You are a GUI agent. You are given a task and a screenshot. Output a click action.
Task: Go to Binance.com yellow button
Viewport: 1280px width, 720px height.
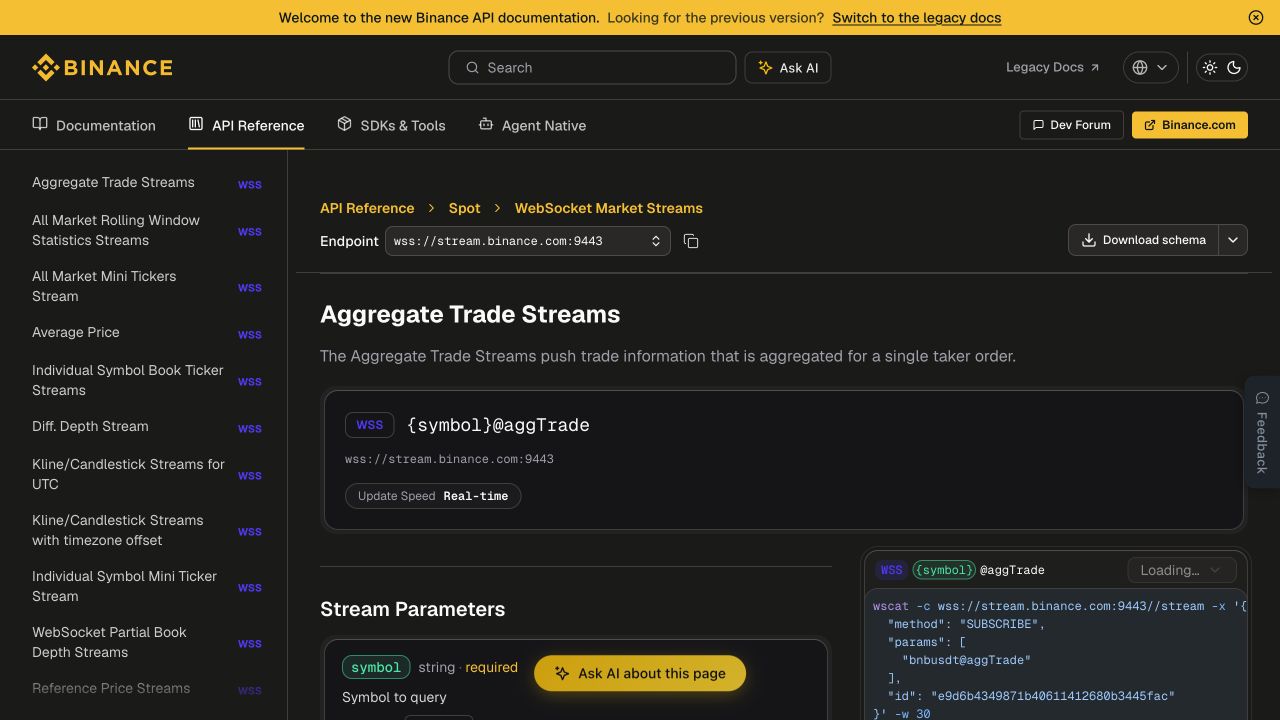(1190, 125)
